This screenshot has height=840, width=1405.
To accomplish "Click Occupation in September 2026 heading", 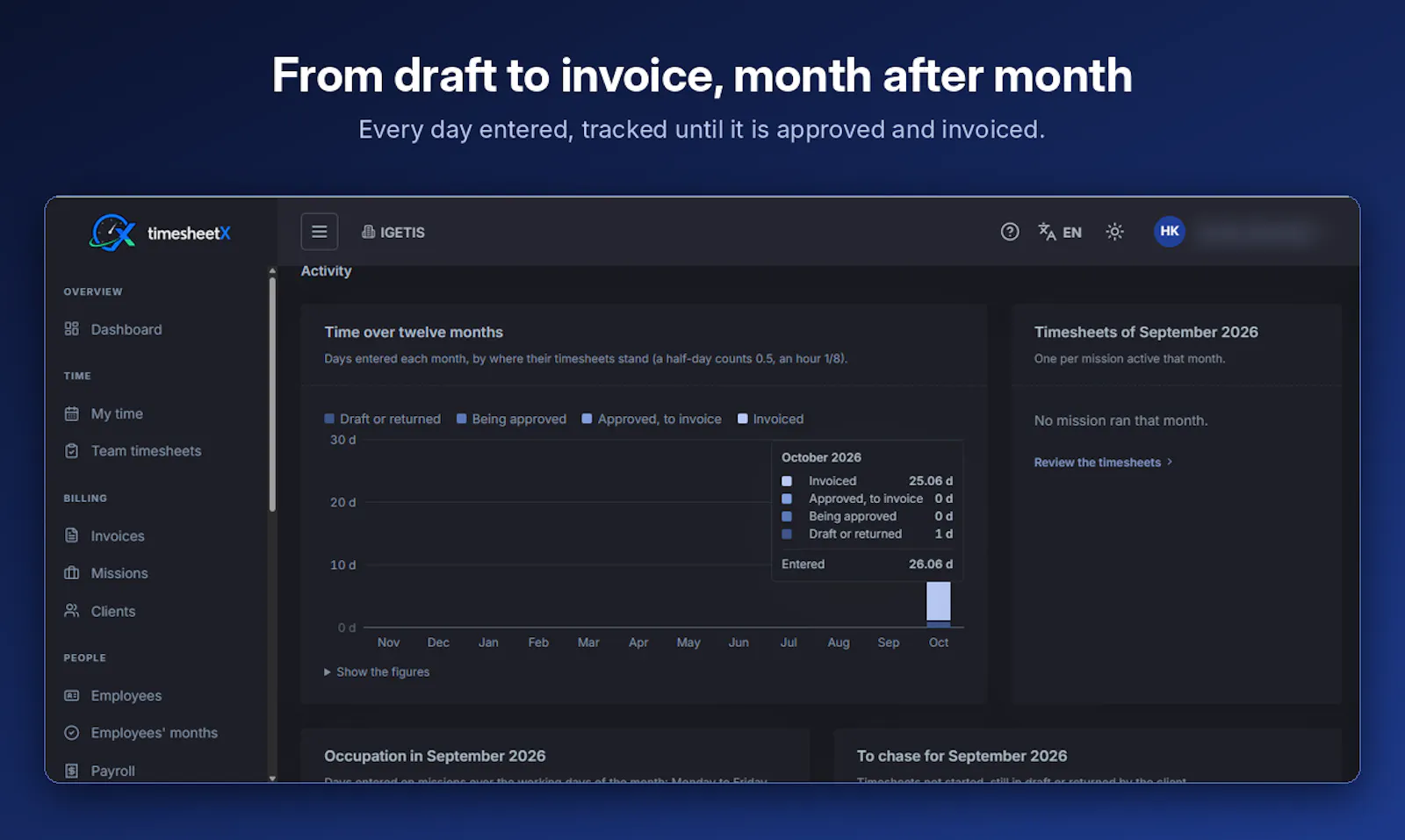I will (435, 756).
